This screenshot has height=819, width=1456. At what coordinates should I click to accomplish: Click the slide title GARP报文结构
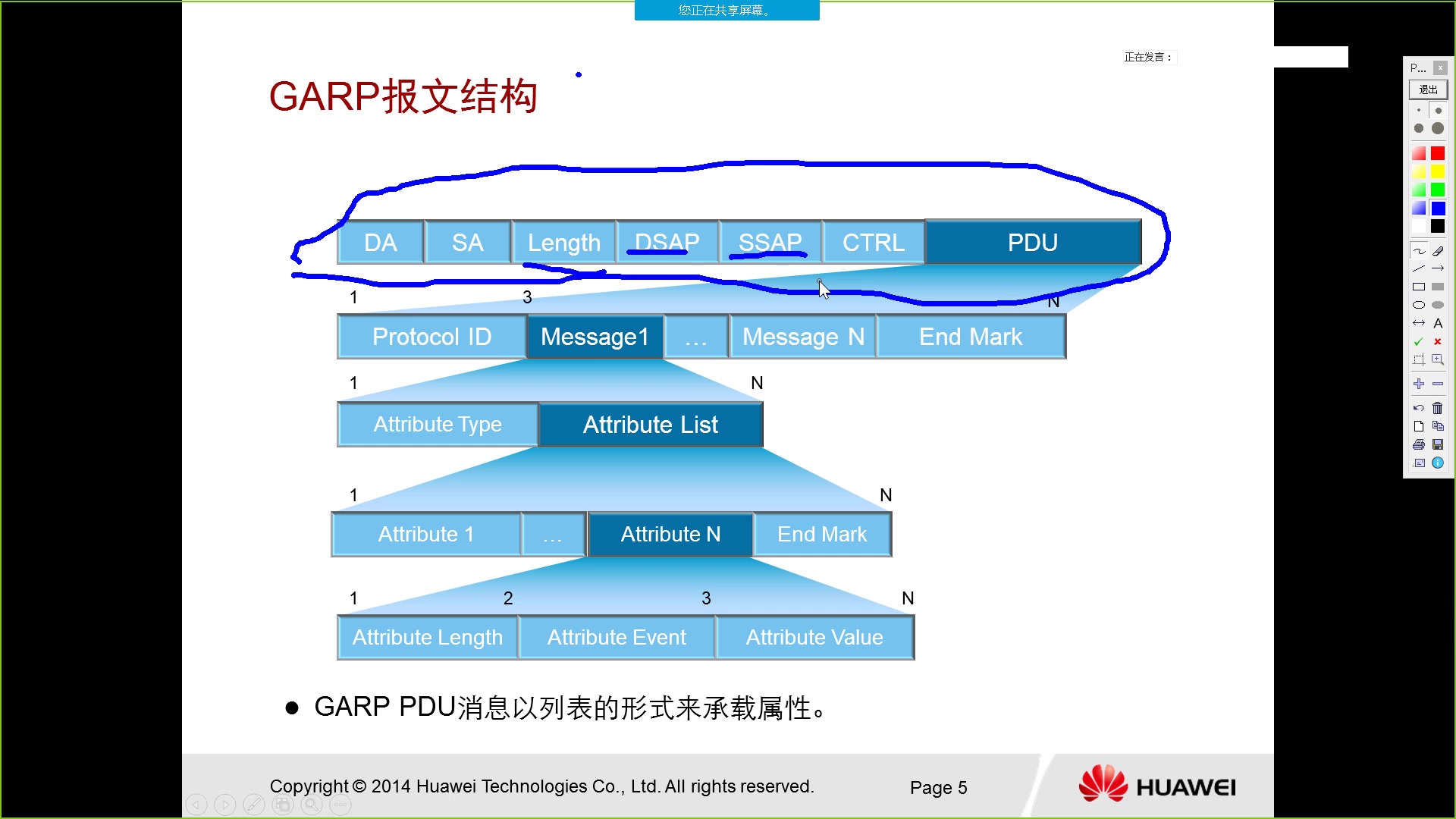[x=403, y=96]
